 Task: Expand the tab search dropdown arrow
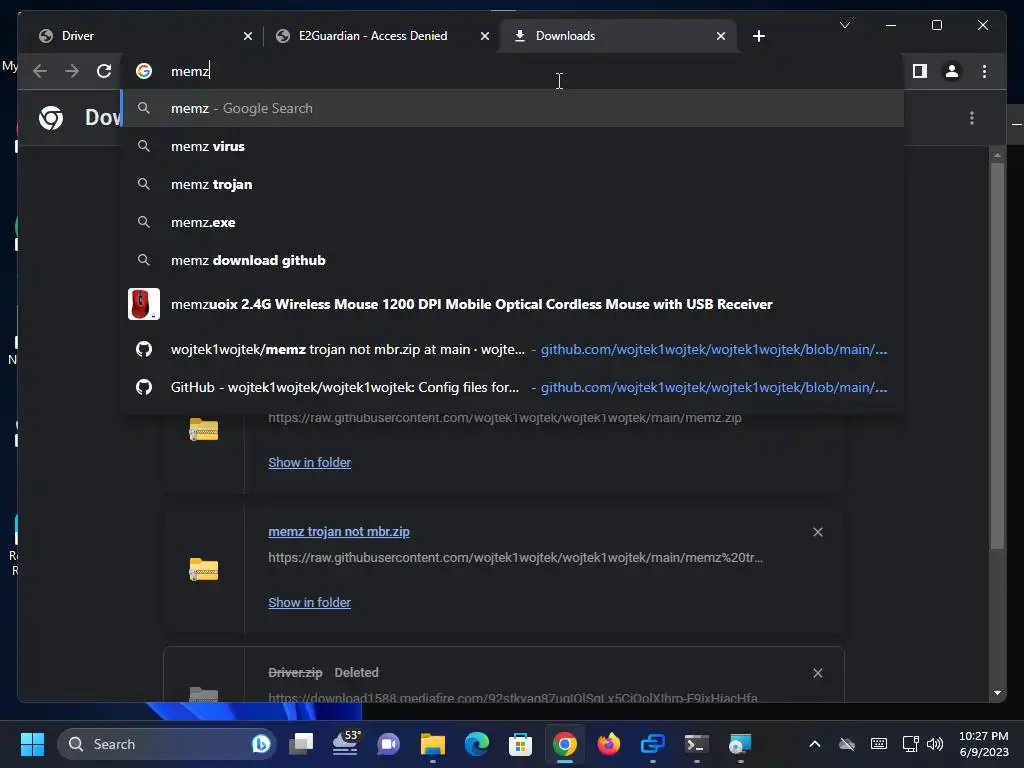(844, 25)
